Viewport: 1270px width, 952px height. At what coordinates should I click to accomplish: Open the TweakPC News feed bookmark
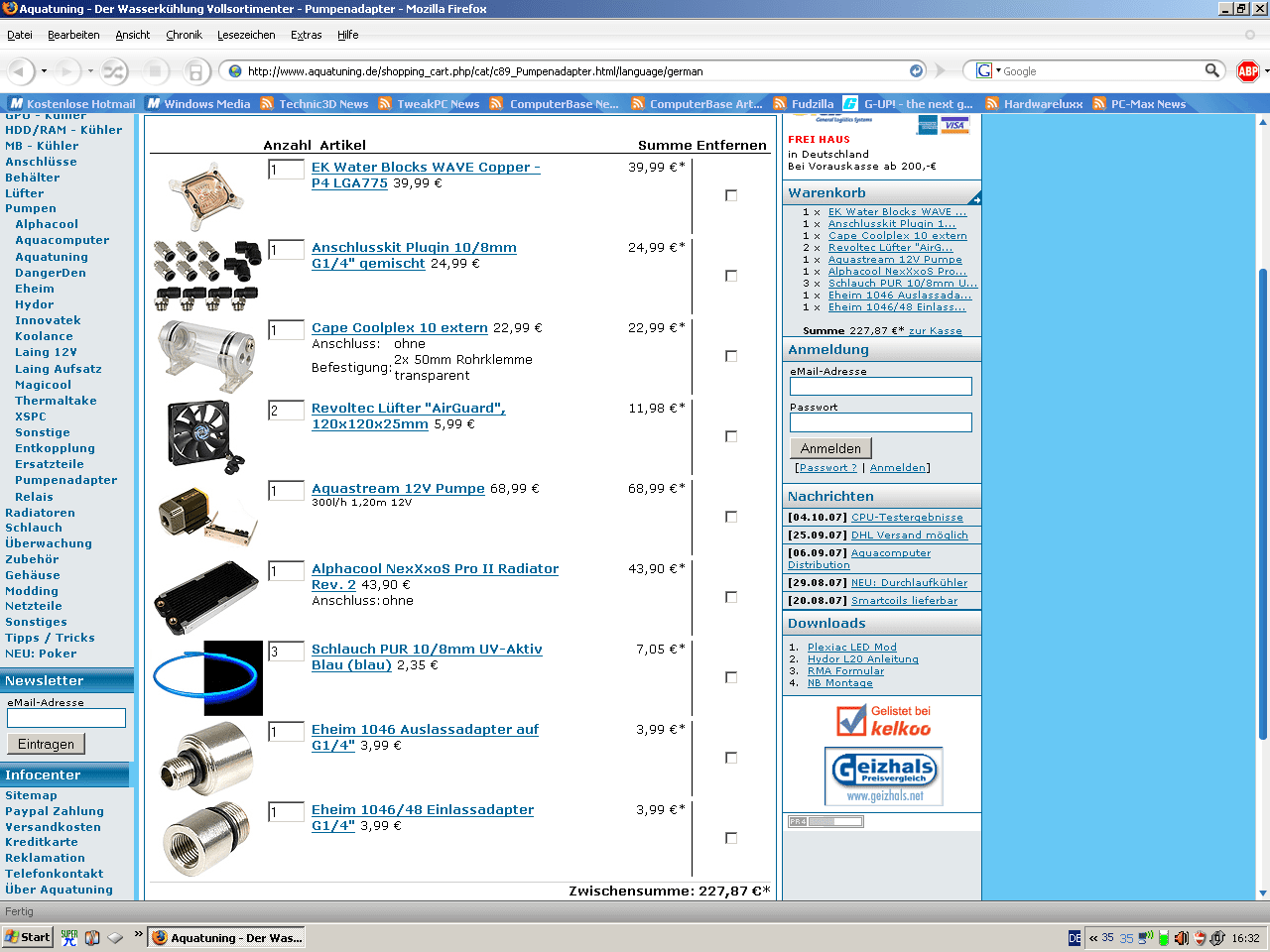[429, 103]
